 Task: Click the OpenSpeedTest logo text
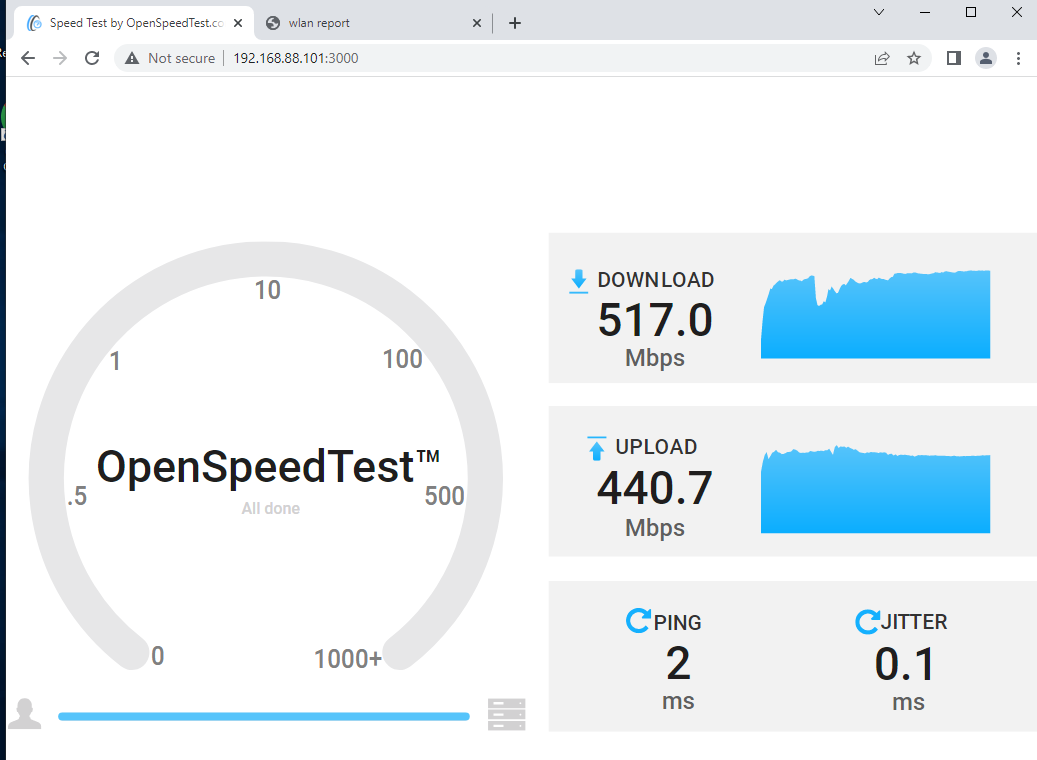click(268, 467)
